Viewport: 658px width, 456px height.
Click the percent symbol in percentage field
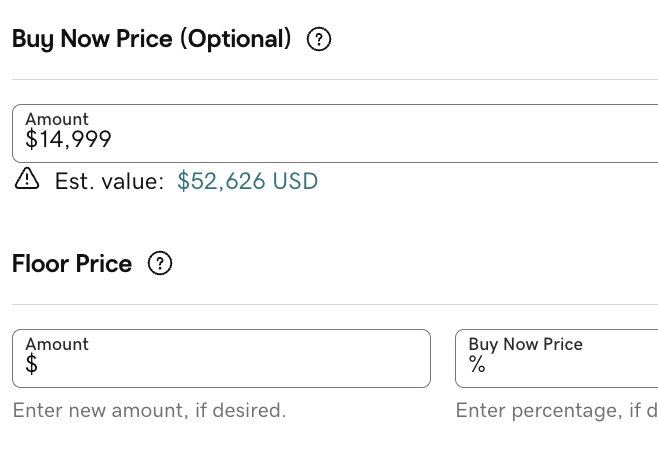(477, 364)
